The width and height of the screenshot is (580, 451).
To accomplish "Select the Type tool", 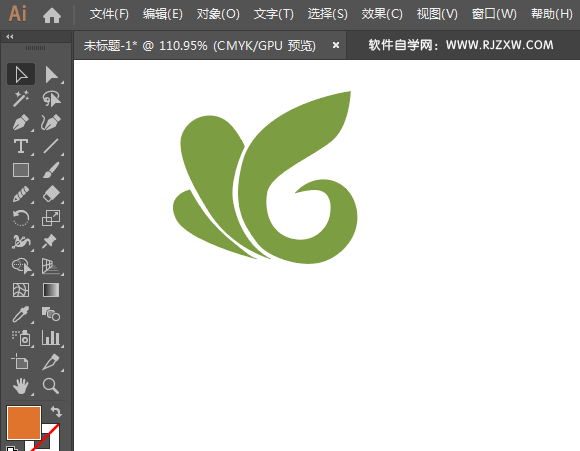I will (21, 147).
